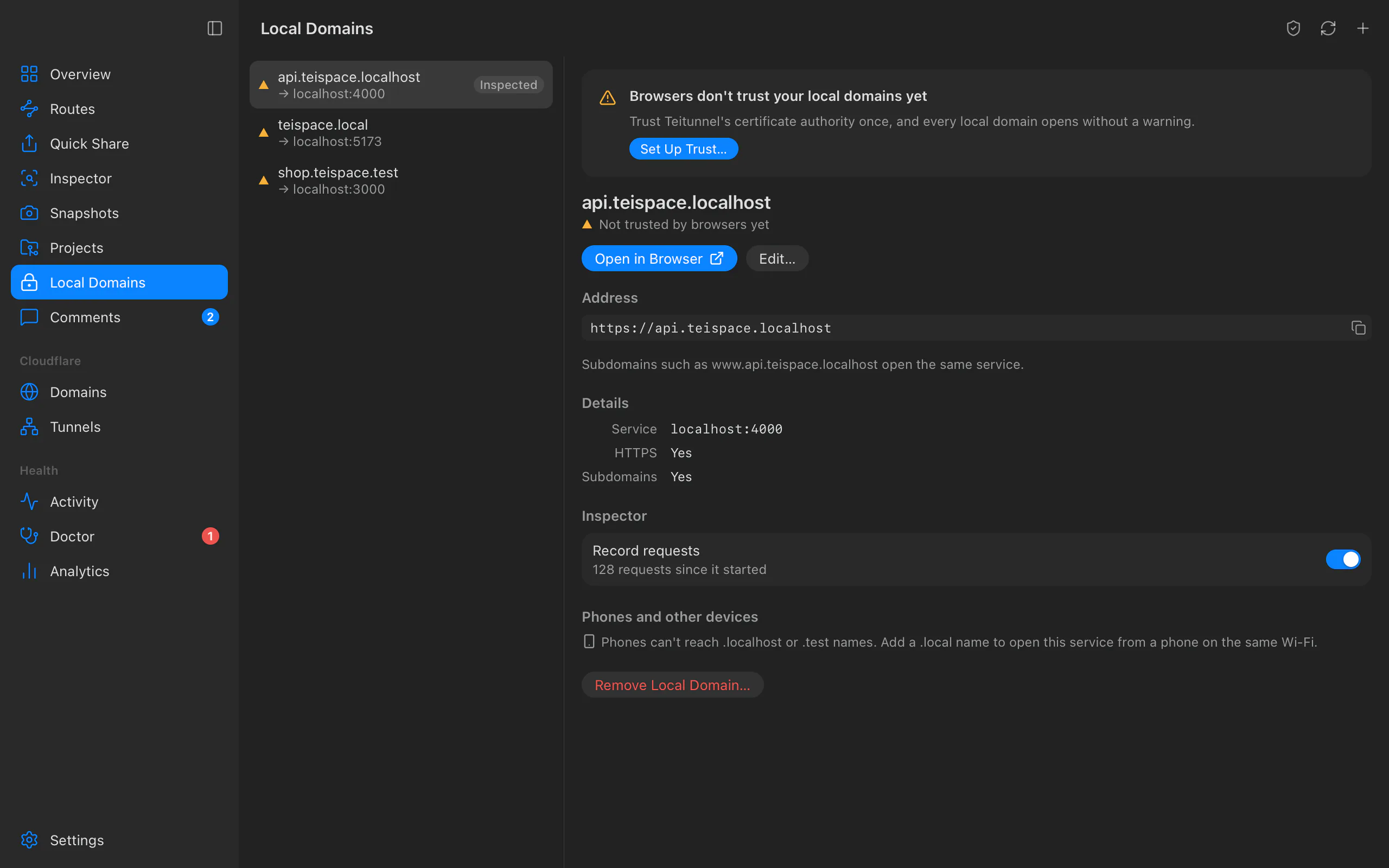Click the Tunnels network icon
The image size is (1389, 868).
click(x=29, y=426)
